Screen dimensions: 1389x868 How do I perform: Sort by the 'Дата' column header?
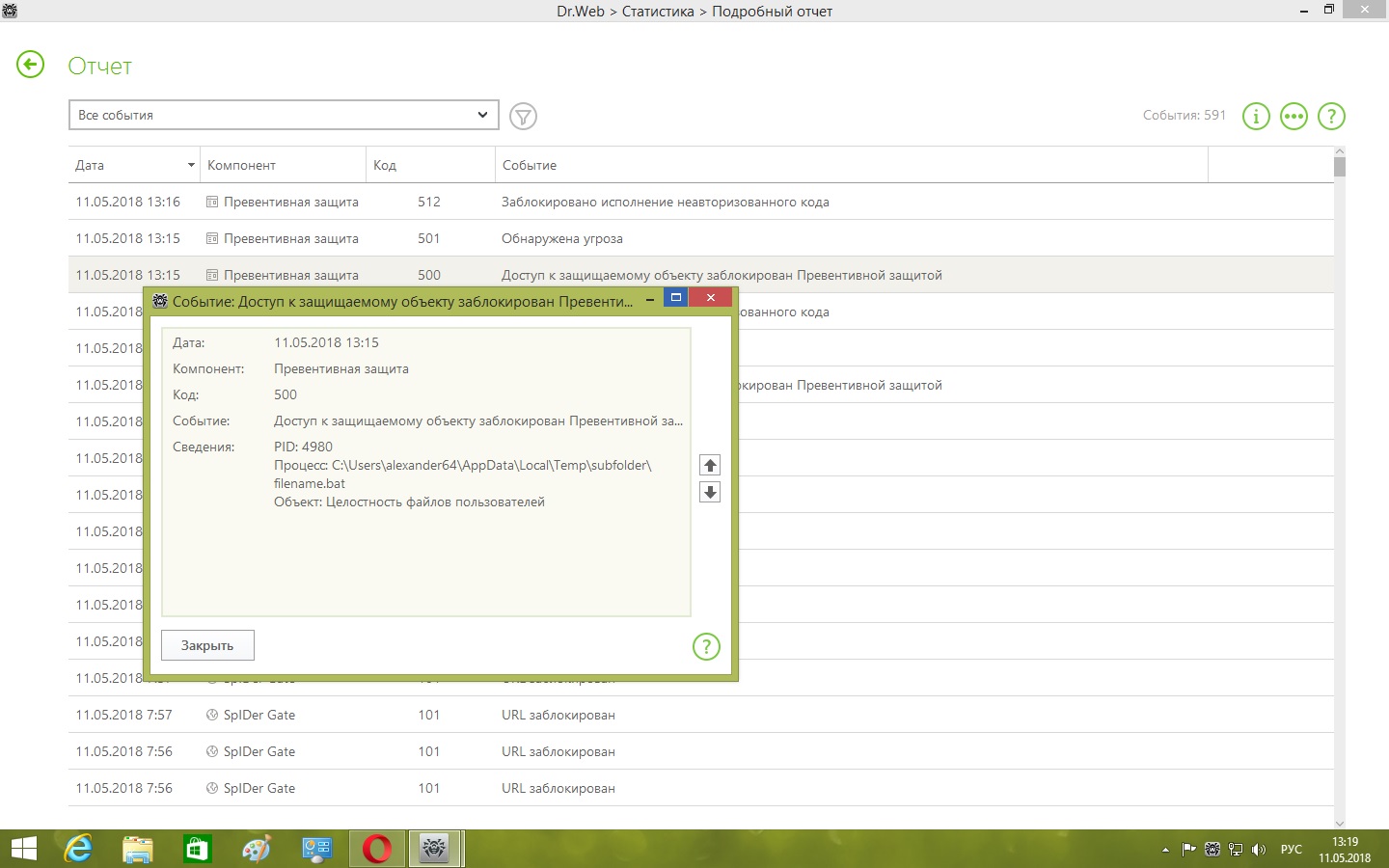pyautogui.click(x=133, y=165)
